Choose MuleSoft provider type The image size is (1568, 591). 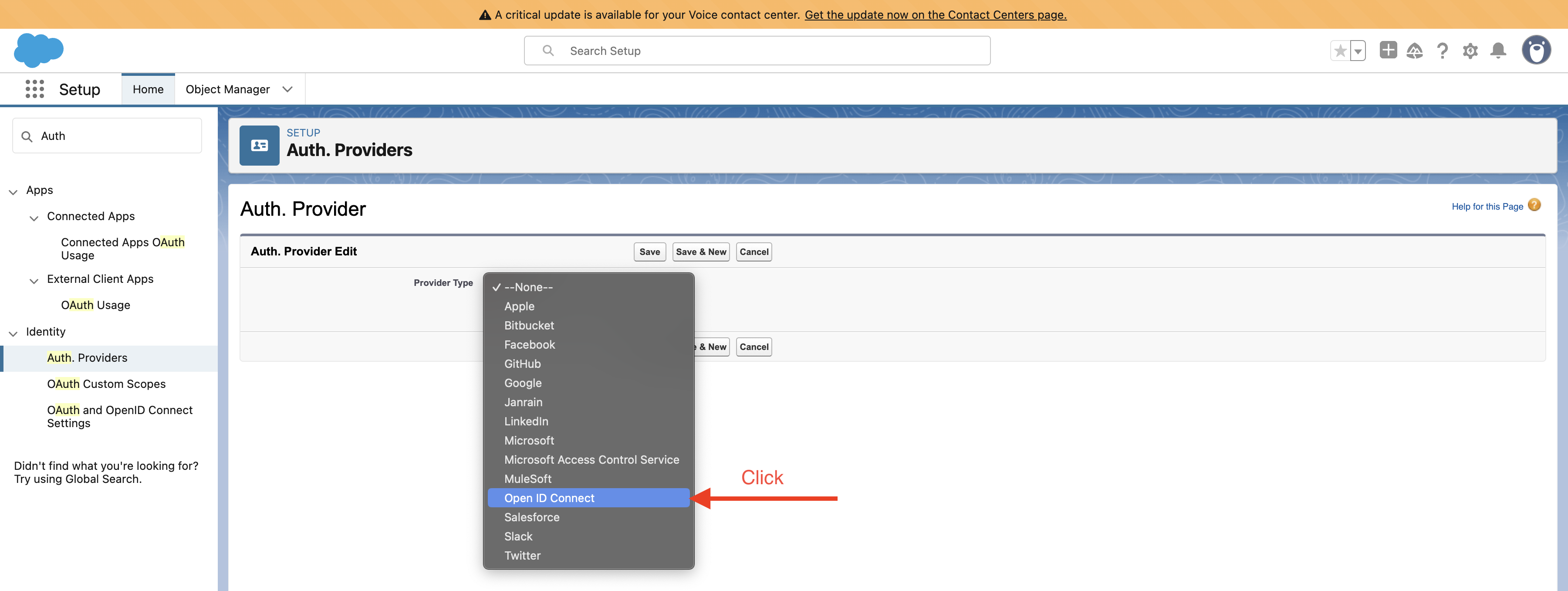(588, 479)
